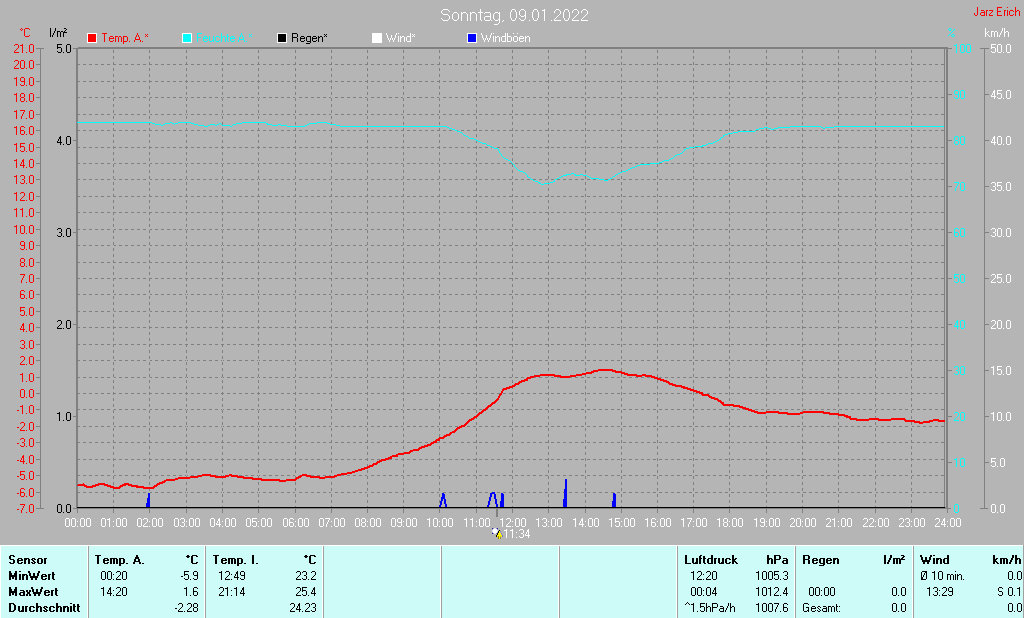Click the white Wind legend swatch

click(377, 38)
